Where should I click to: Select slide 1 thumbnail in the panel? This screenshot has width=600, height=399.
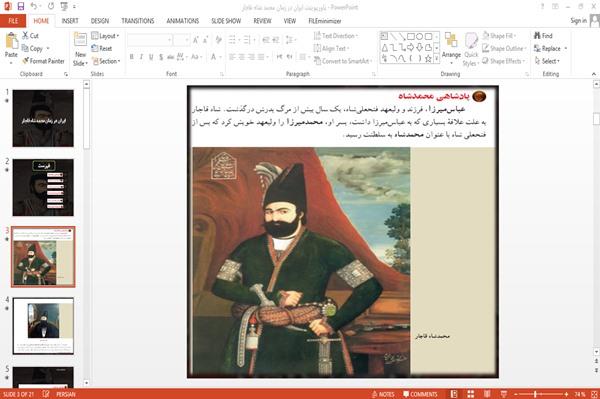43,118
